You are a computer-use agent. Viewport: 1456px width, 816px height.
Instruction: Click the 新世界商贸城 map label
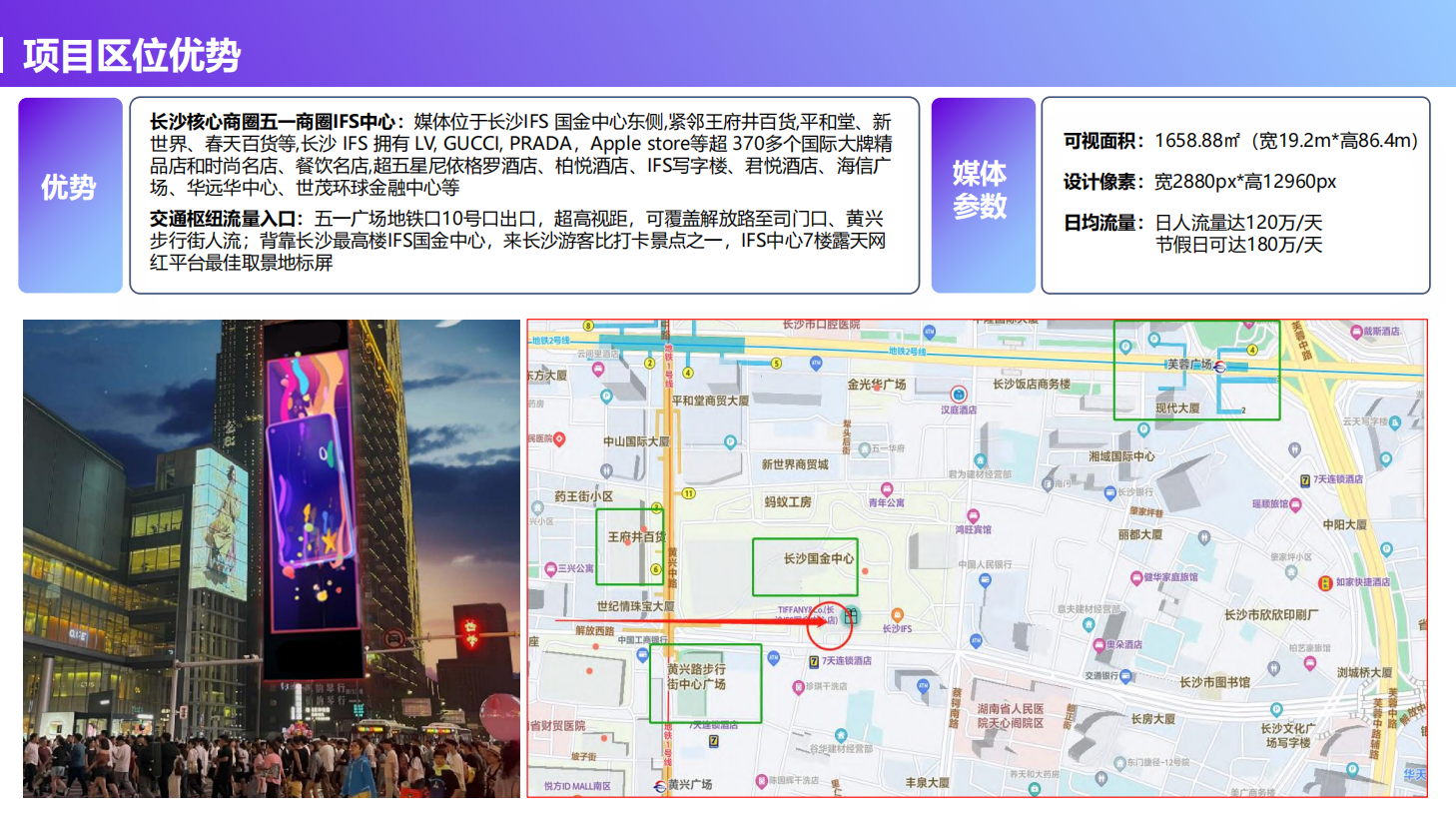pos(795,464)
